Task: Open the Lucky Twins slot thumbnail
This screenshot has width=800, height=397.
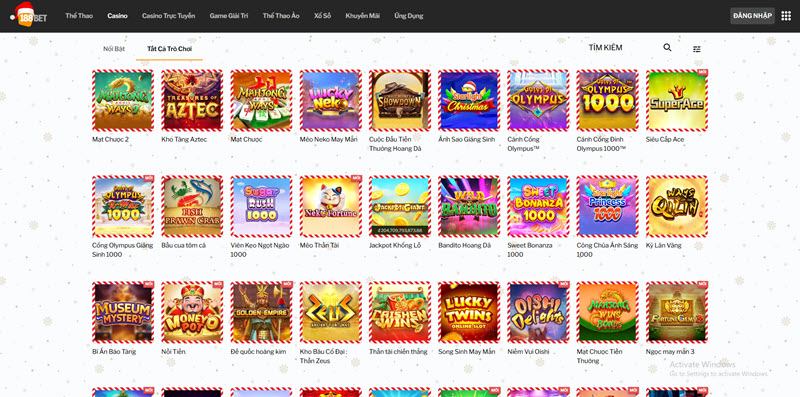Action: [x=469, y=312]
